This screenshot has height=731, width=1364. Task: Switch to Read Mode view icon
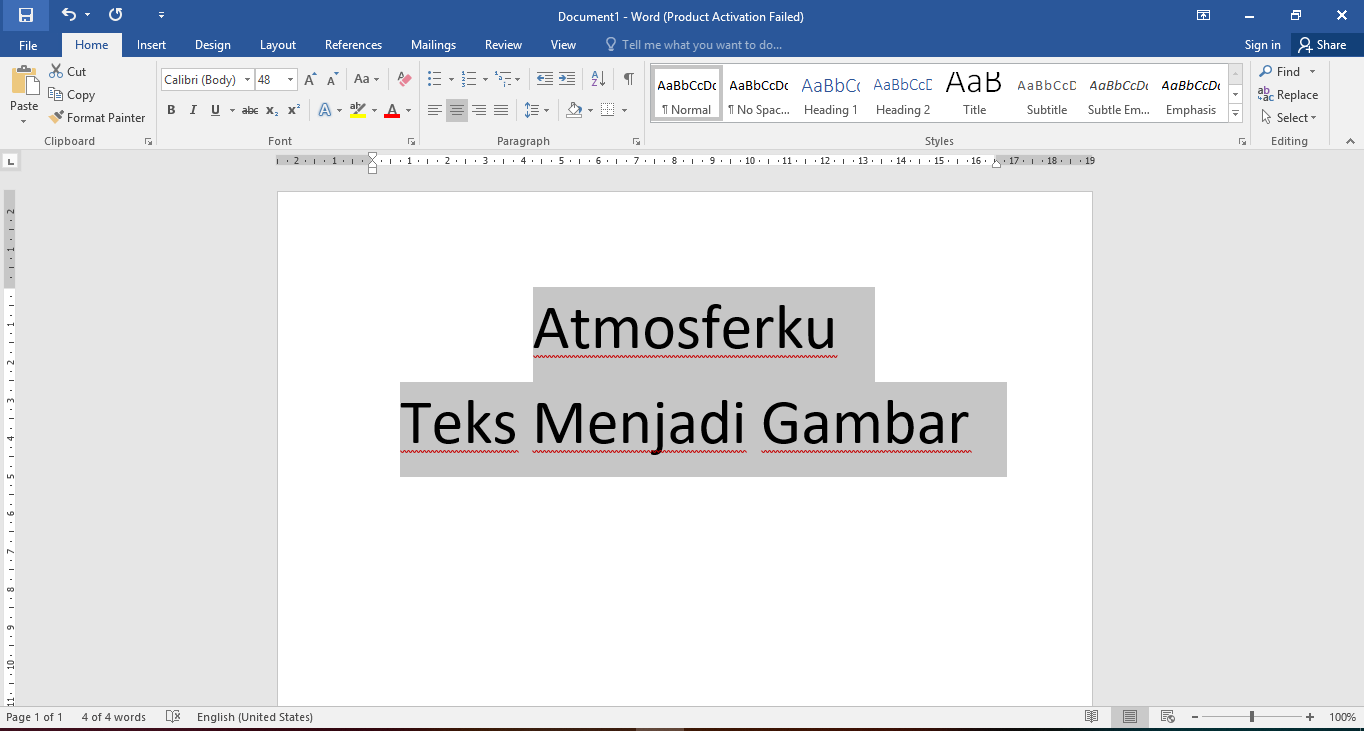(x=1092, y=717)
